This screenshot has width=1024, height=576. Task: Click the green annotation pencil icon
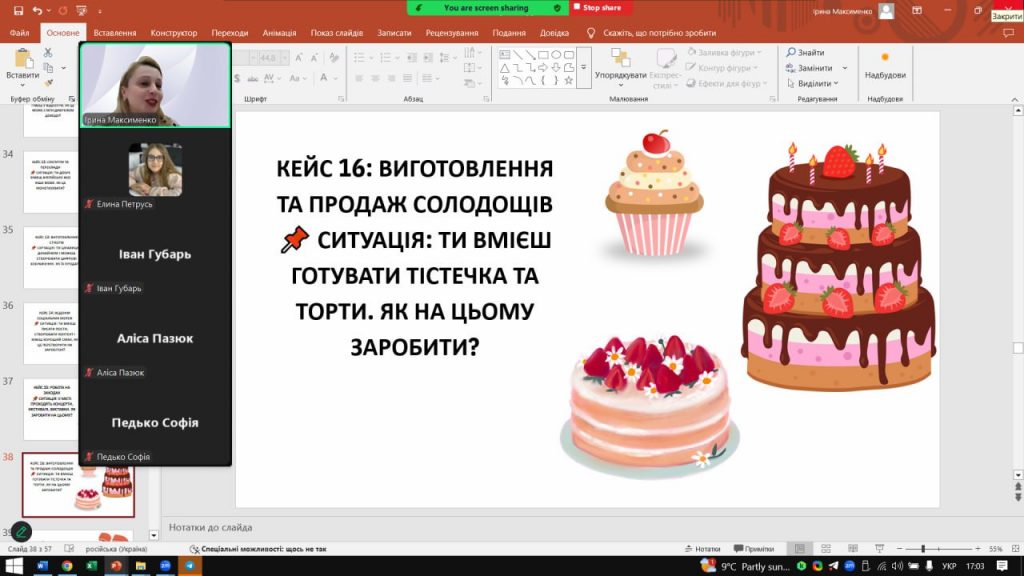pos(21,531)
